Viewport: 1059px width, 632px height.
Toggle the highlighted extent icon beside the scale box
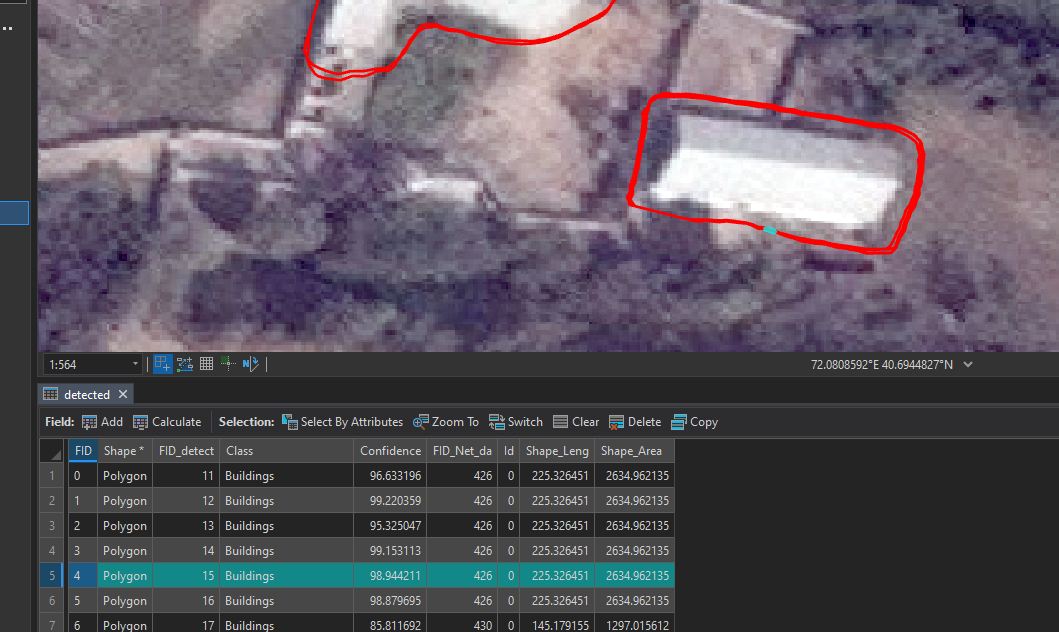pyautogui.click(x=162, y=363)
